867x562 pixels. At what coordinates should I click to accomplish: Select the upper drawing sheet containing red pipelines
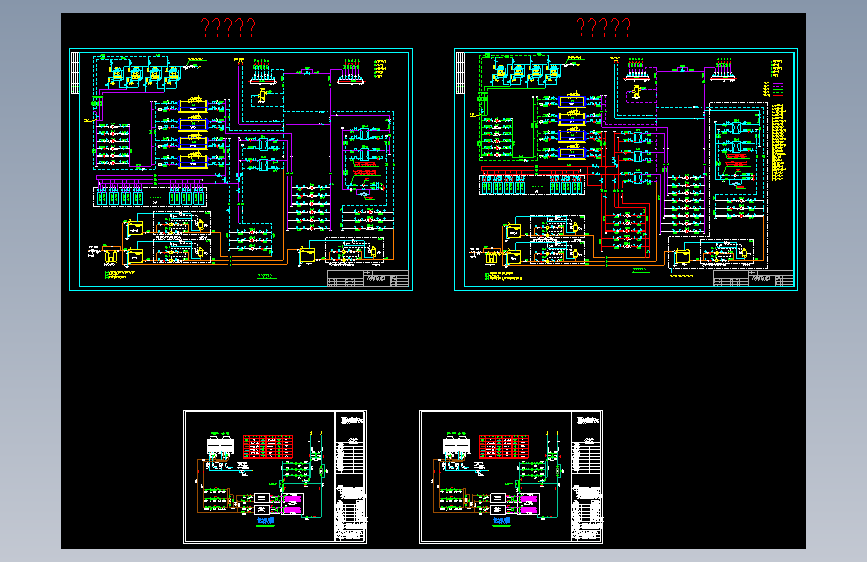tap(626, 169)
